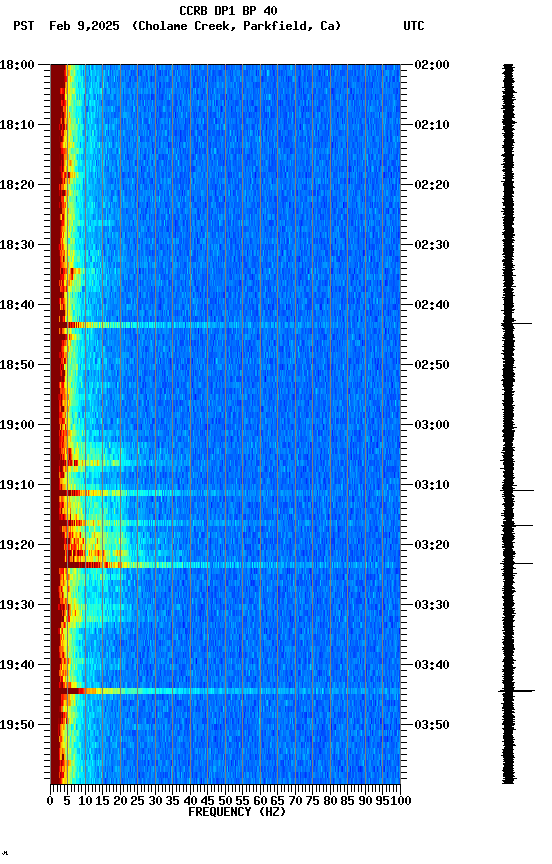The height and width of the screenshot is (864, 552).
Task: Click the 'PST' time zone label
Action: point(24,26)
